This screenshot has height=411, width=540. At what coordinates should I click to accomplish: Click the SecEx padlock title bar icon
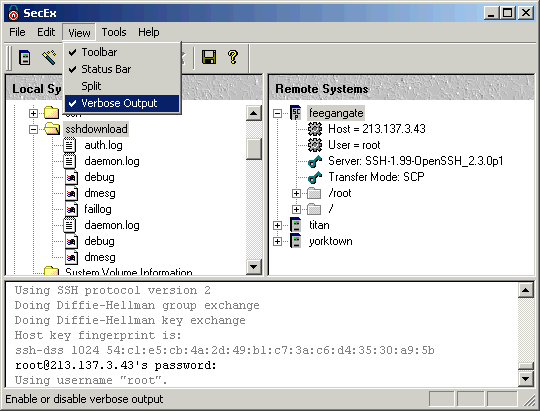click(x=13, y=13)
